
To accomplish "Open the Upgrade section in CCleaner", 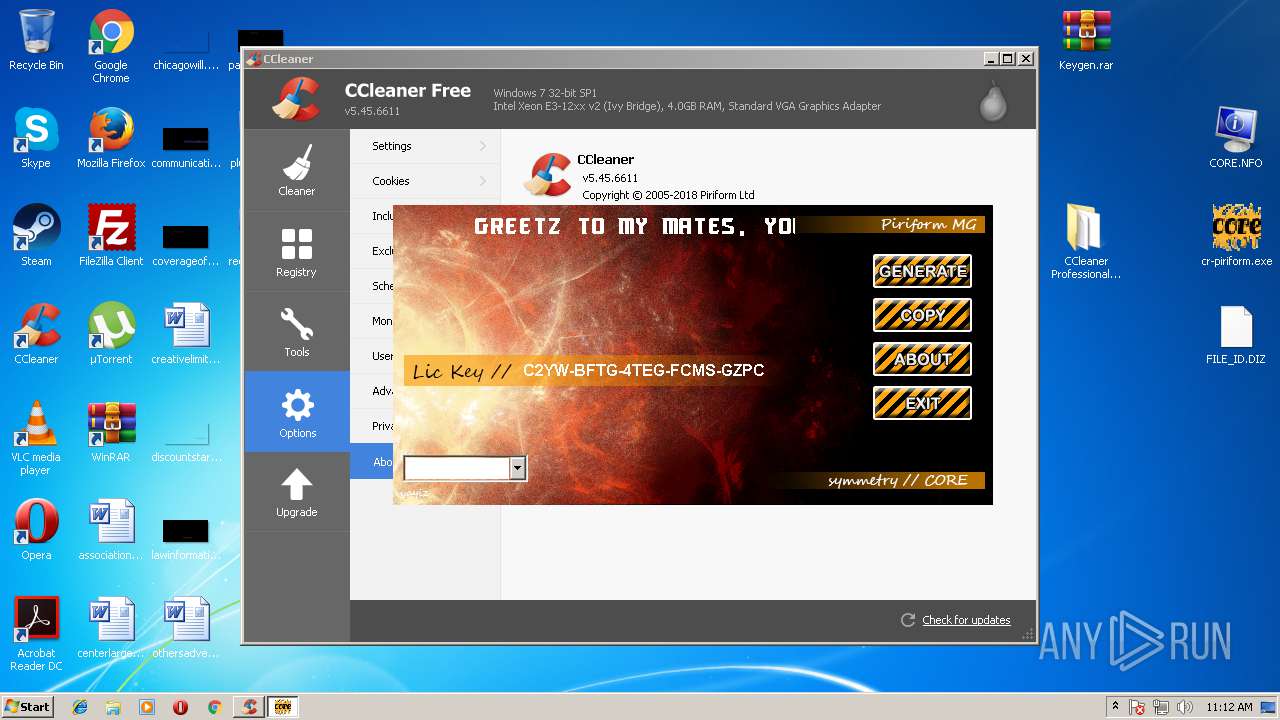I will pos(296,492).
